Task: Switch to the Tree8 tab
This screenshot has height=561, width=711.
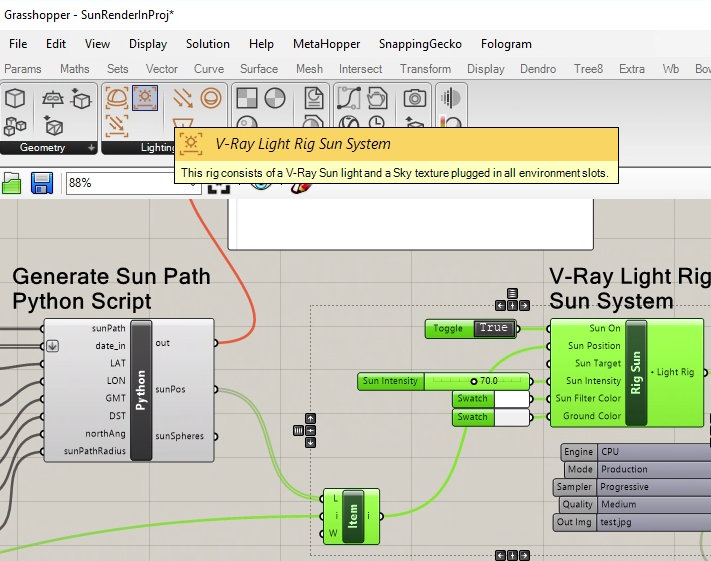Action: click(588, 69)
